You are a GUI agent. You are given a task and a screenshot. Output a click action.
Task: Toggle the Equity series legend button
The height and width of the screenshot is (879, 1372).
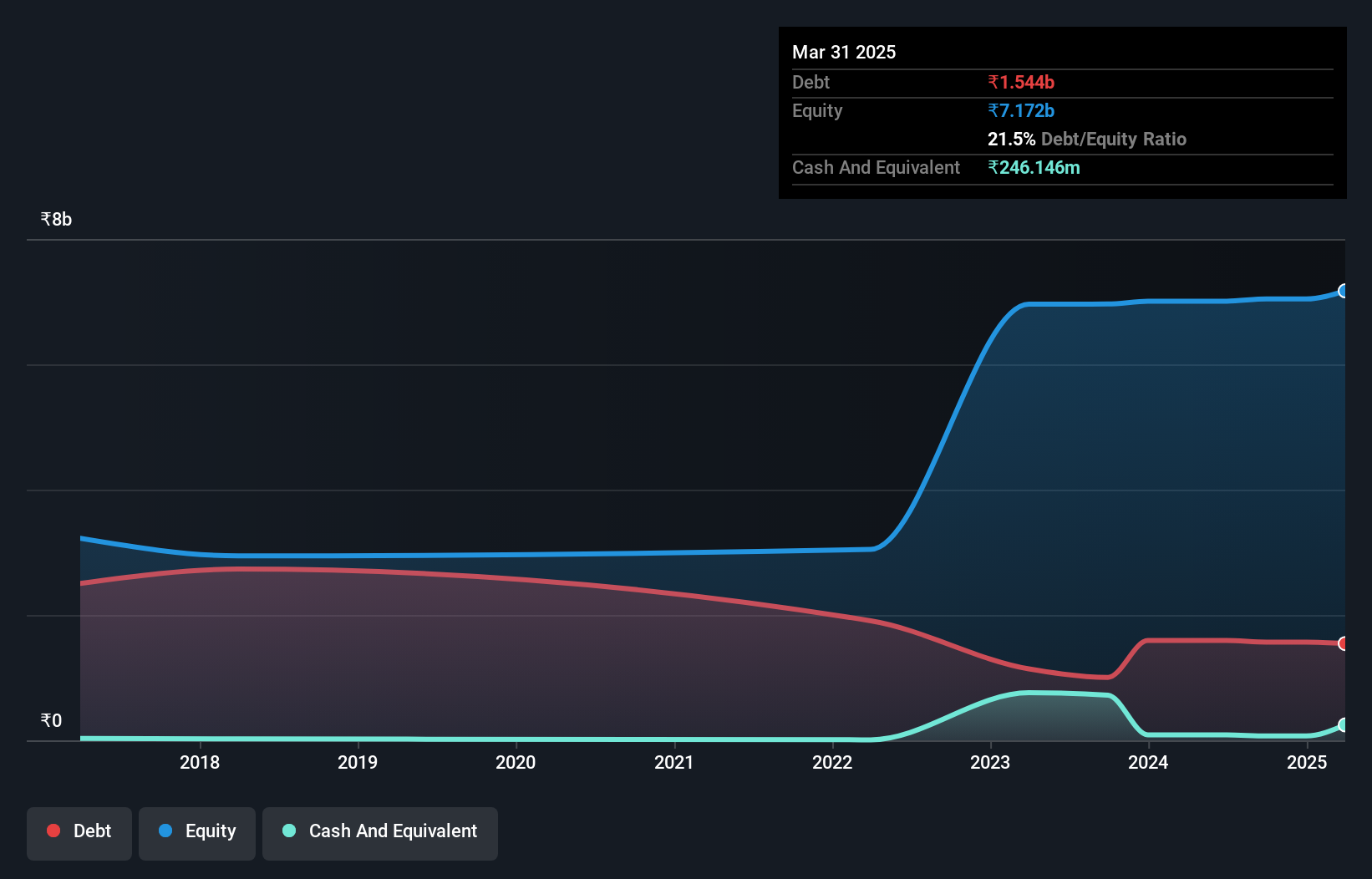click(x=197, y=833)
